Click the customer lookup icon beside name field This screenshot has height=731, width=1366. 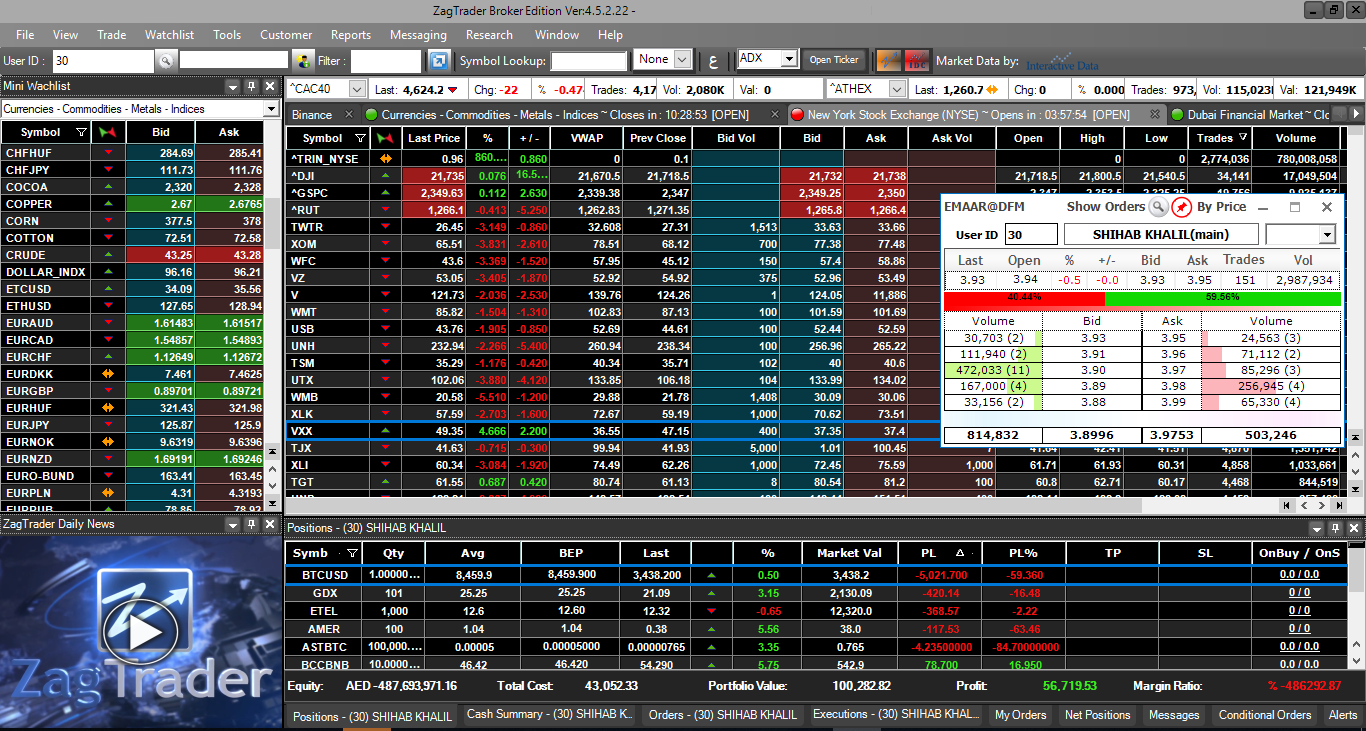coord(303,61)
